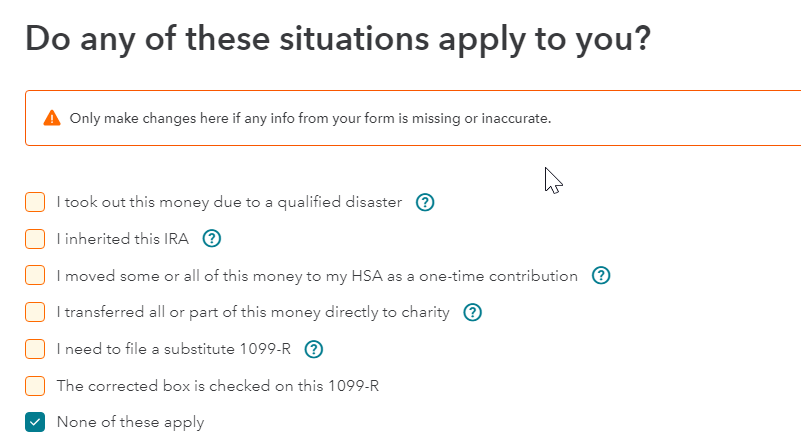The width and height of the screenshot is (801, 448).
Task: Open help for charity transfer option
Action: 473,312
